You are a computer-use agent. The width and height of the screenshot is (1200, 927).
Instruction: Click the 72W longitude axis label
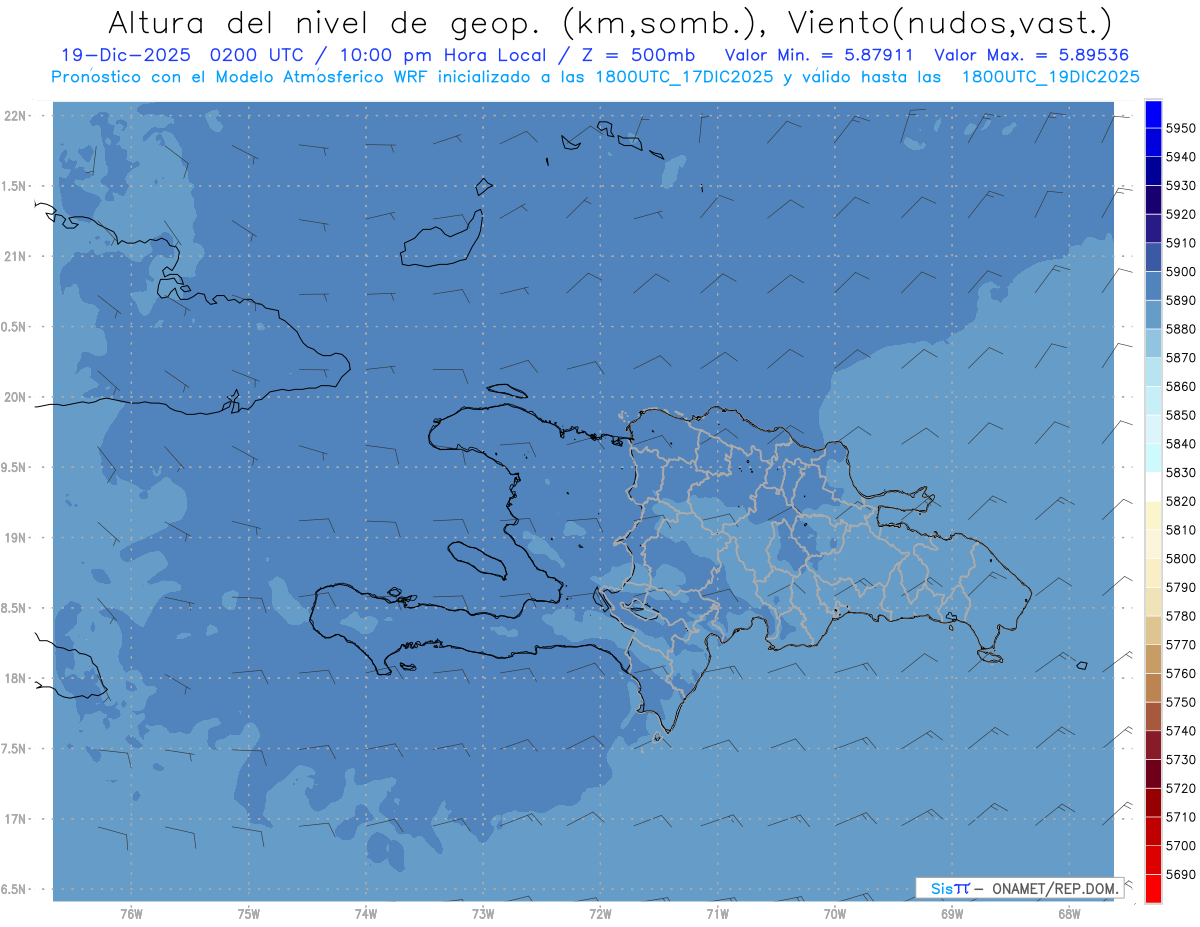pos(600,913)
